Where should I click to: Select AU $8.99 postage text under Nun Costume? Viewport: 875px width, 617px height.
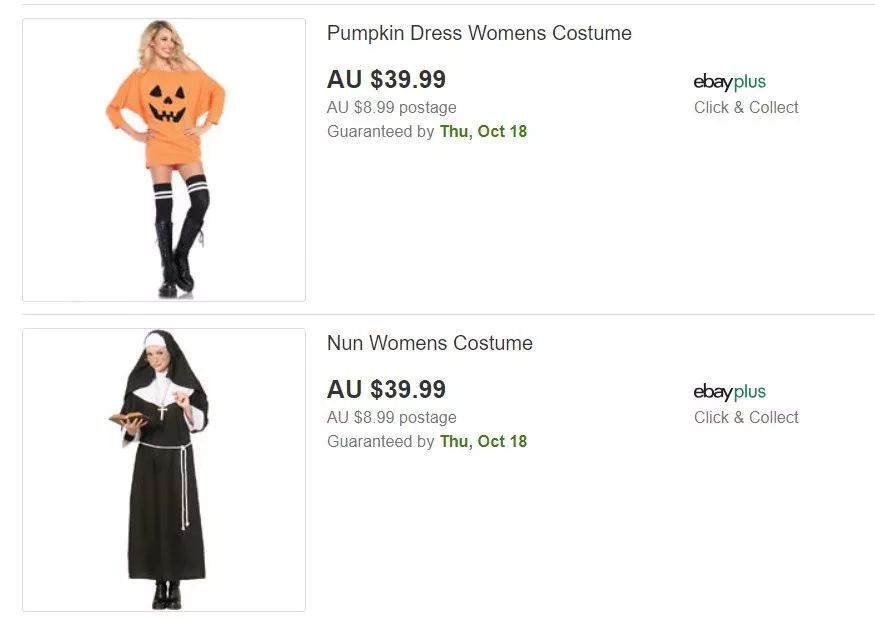click(x=391, y=417)
